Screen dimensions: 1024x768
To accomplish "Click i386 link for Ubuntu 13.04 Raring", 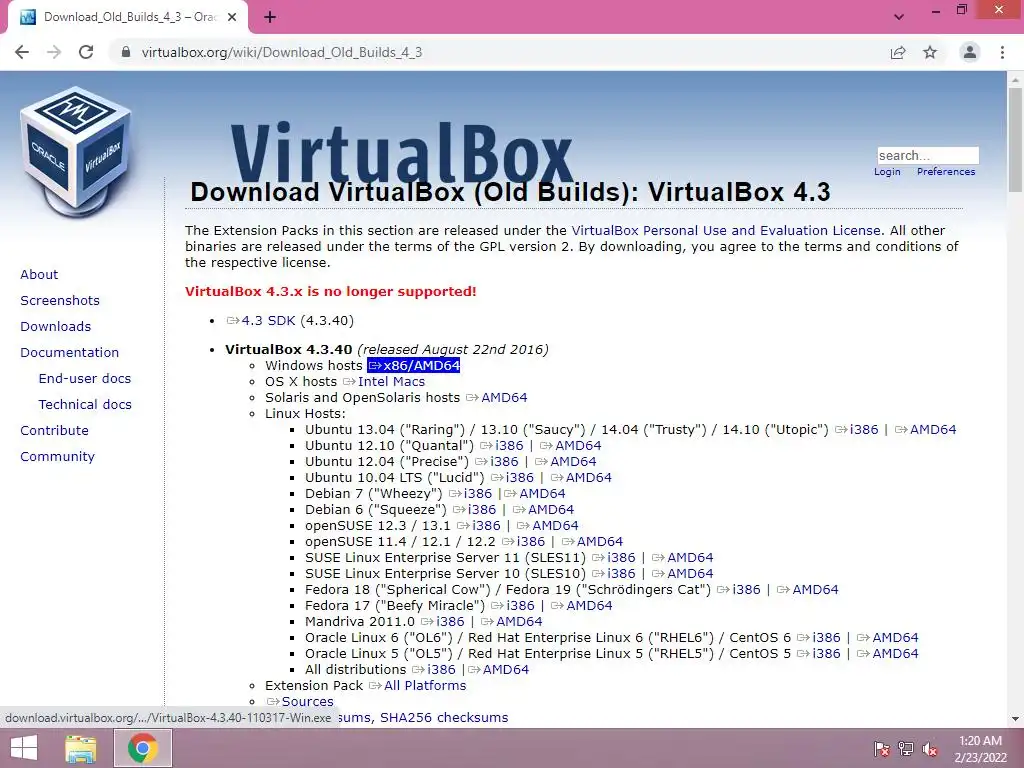I will 864,430.
